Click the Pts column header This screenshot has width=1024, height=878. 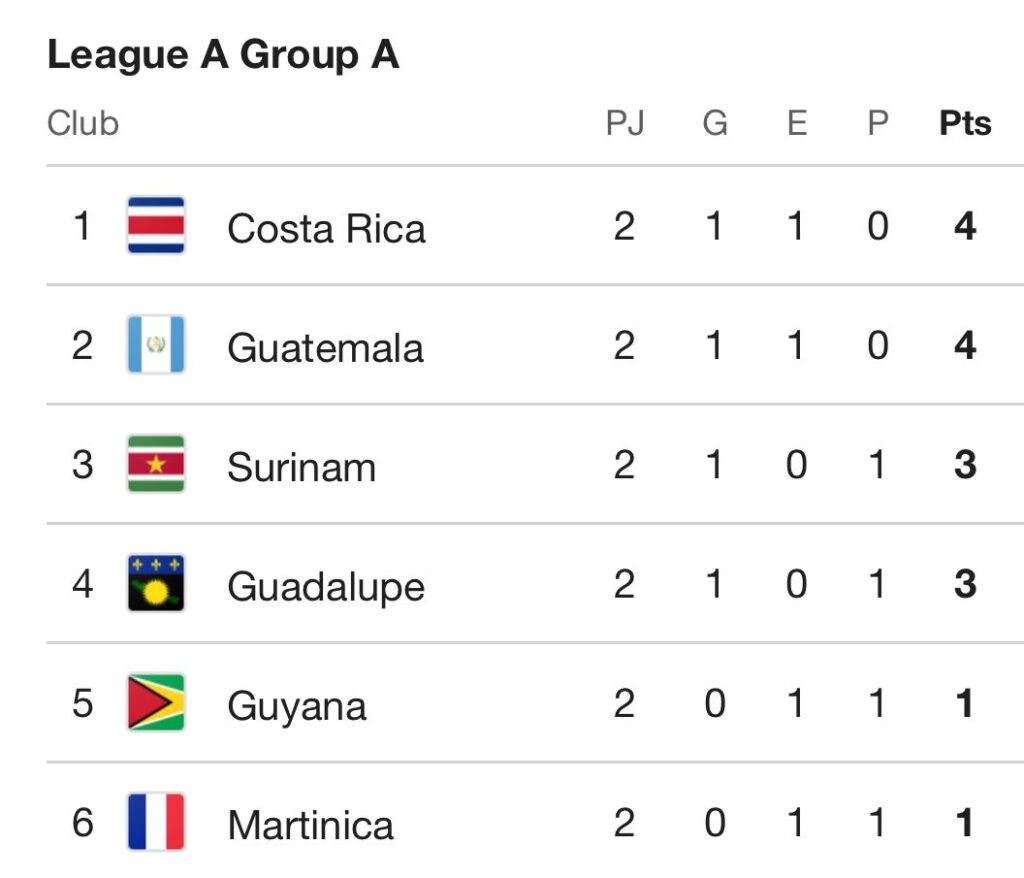(x=965, y=124)
